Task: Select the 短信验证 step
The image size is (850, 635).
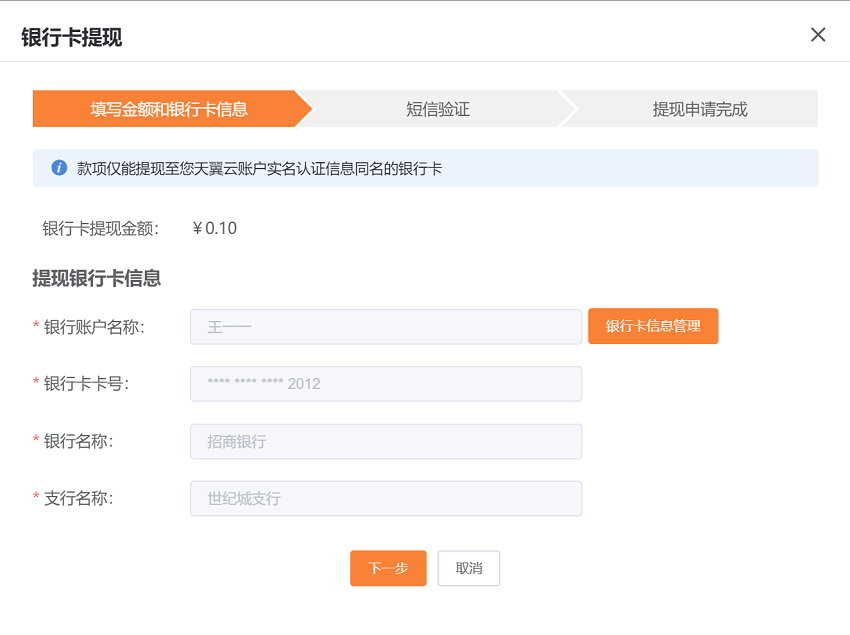Action: click(x=437, y=109)
